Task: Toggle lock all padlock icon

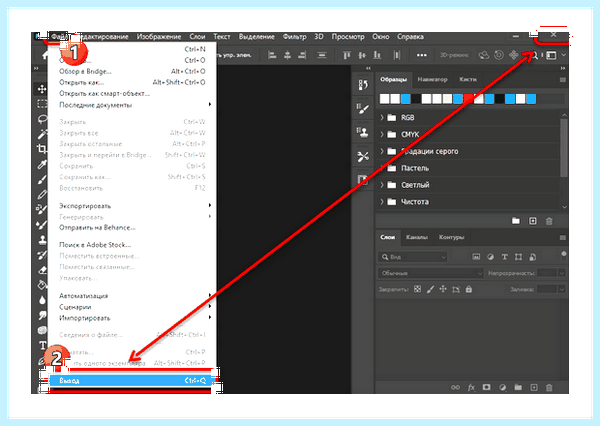Action: 469,289
